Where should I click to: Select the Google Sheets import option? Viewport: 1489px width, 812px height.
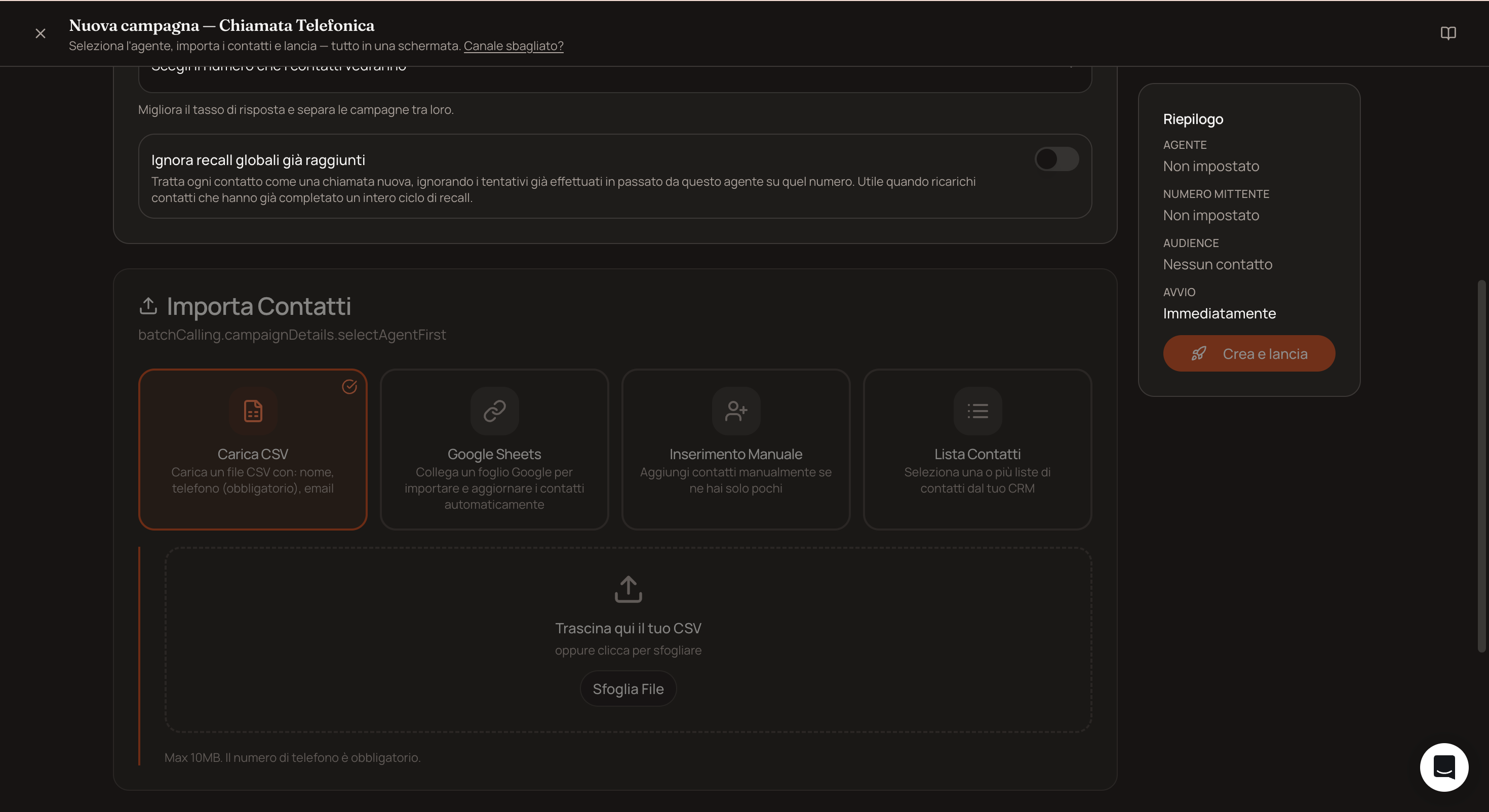(x=494, y=449)
